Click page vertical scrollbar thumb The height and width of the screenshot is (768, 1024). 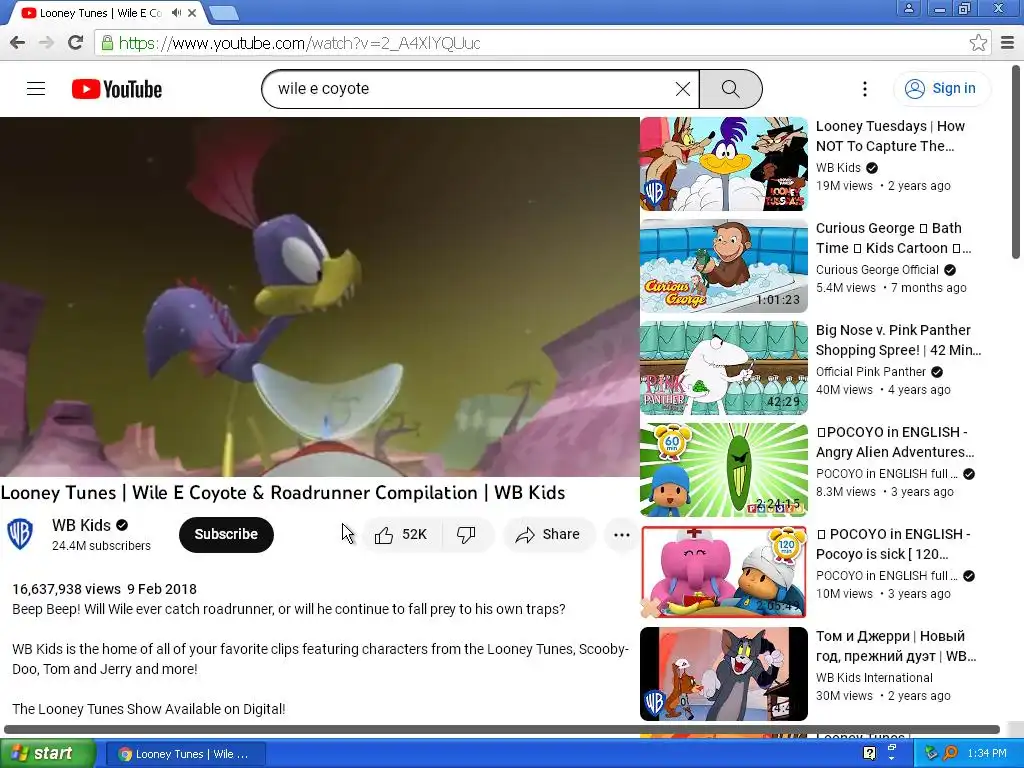1016,162
